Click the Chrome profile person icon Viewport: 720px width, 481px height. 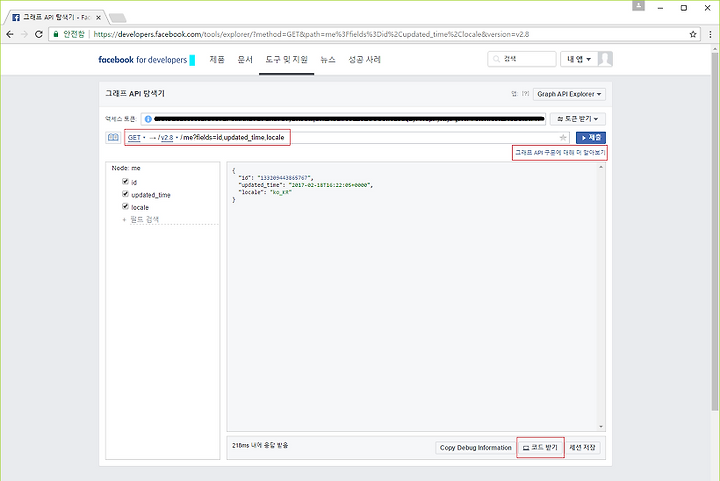pyautogui.click(x=638, y=6)
